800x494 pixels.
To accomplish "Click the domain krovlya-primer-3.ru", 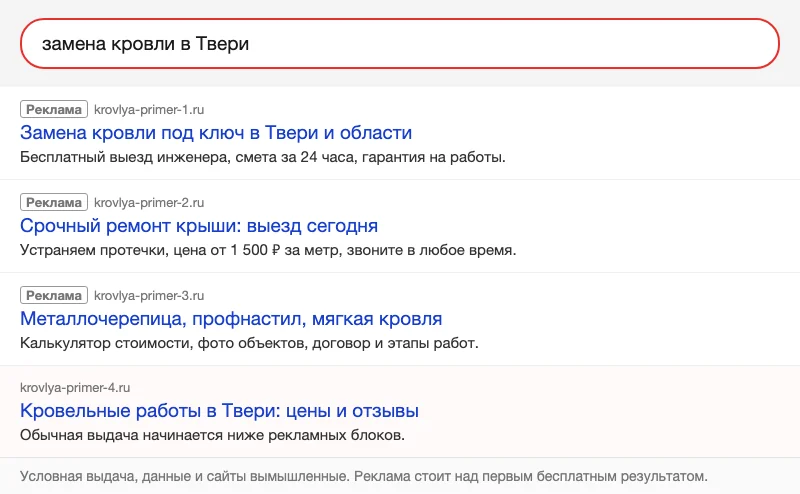I will pos(149,295).
